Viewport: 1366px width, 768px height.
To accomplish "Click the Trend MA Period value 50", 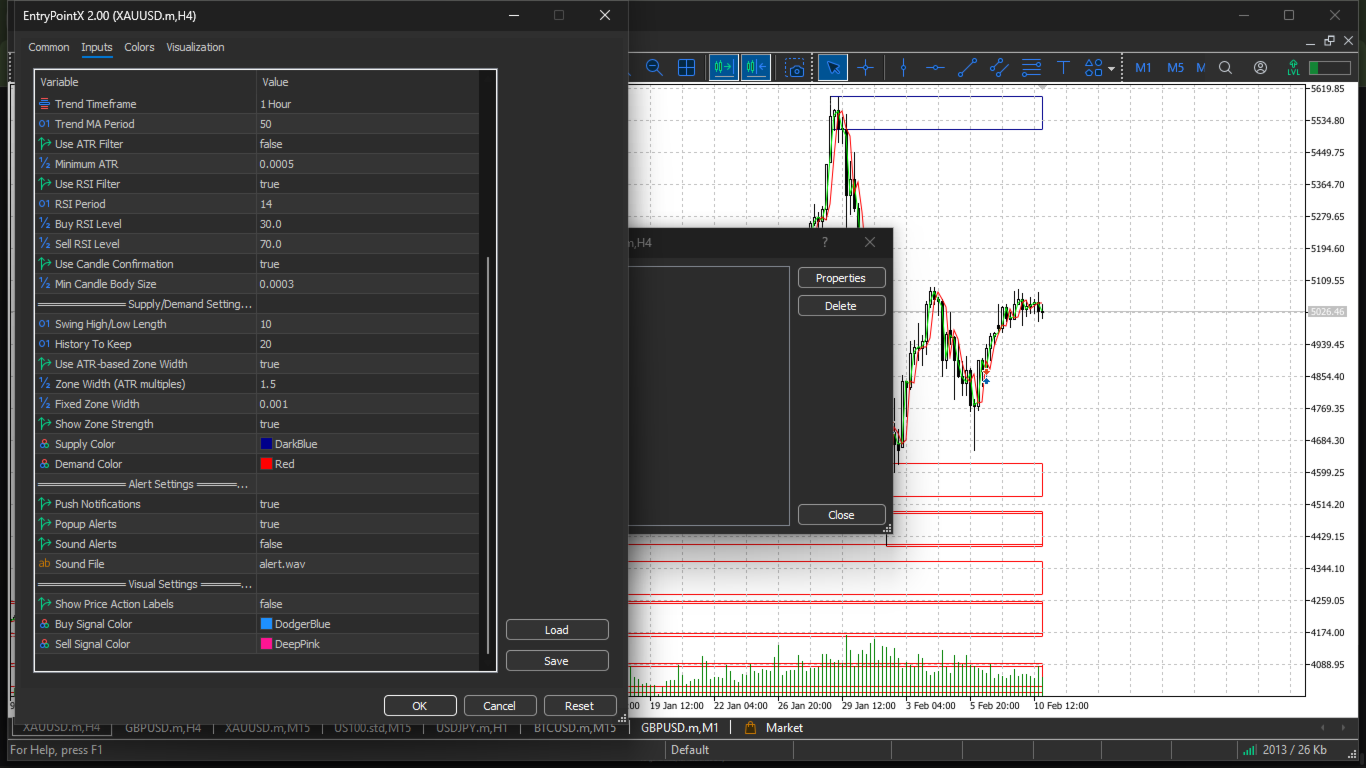I will tap(368, 124).
